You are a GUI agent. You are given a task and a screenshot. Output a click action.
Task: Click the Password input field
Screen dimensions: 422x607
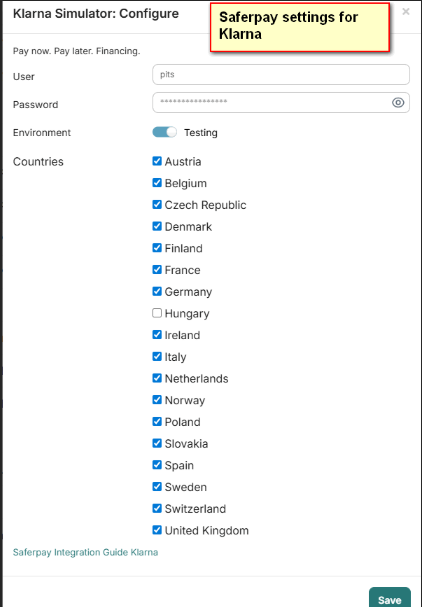[x=281, y=103]
